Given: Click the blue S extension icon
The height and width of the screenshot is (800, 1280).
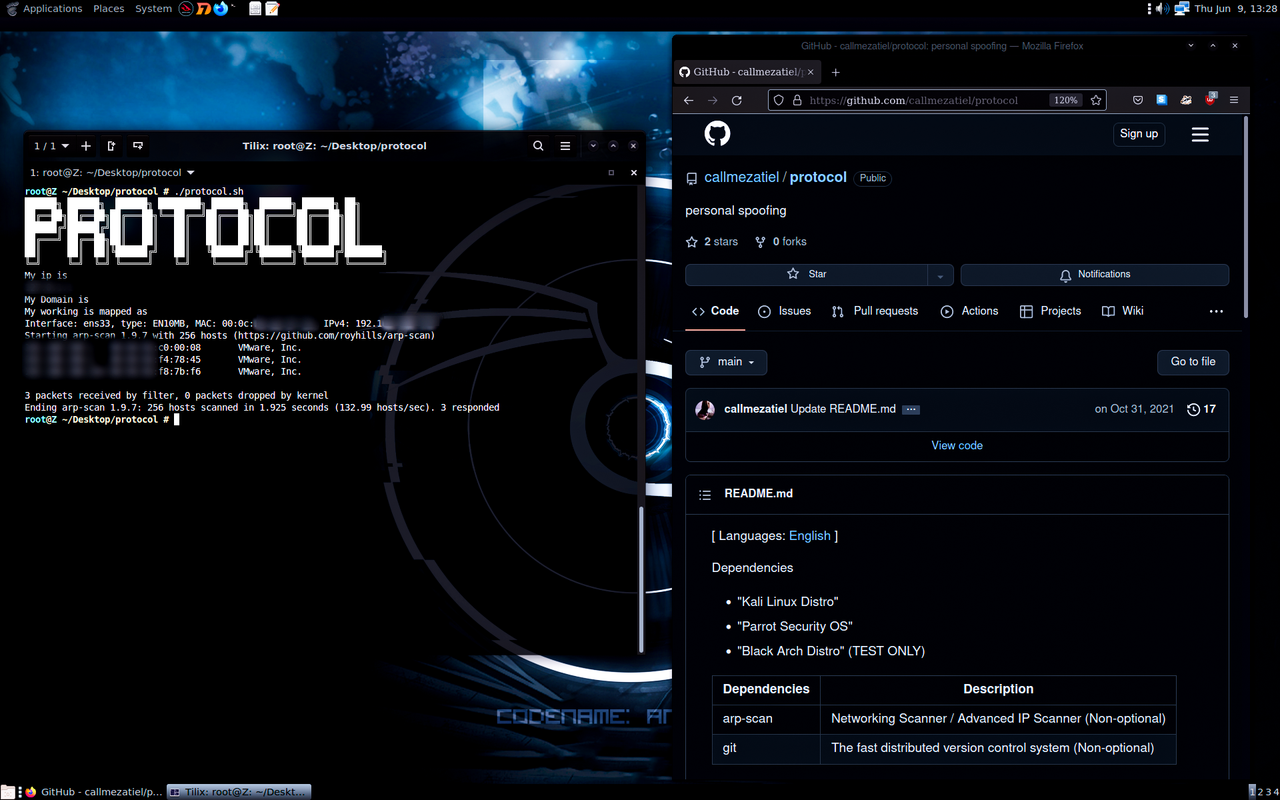Looking at the screenshot, I should [x=1162, y=100].
